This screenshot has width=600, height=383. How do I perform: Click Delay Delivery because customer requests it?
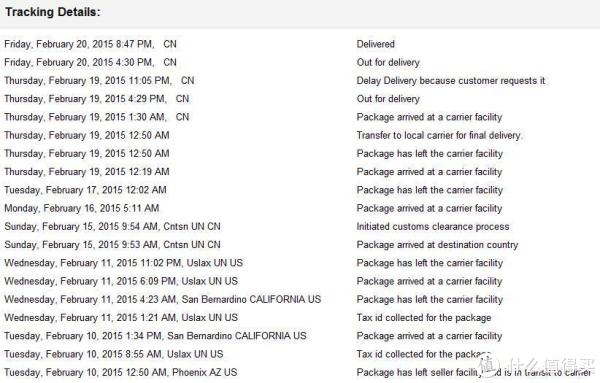[451, 81]
